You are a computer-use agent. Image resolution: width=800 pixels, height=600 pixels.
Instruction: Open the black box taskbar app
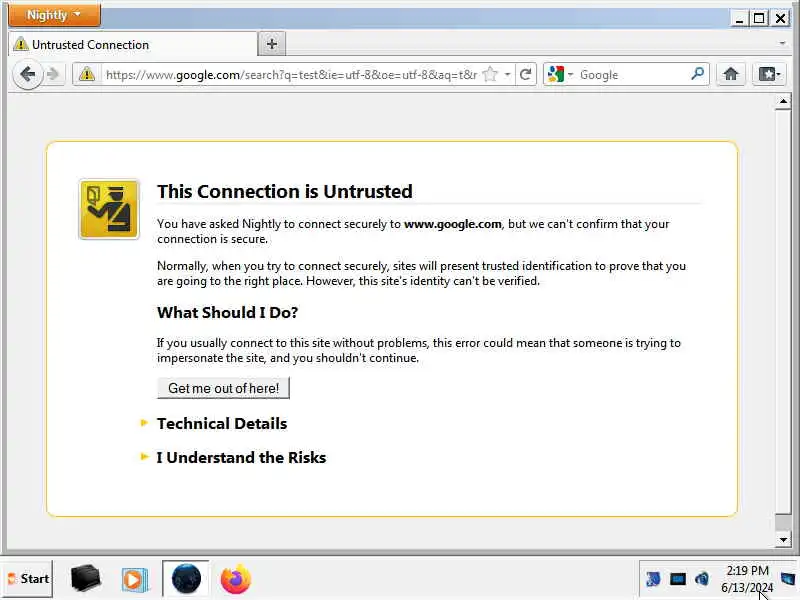pyautogui.click(x=85, y=579)
